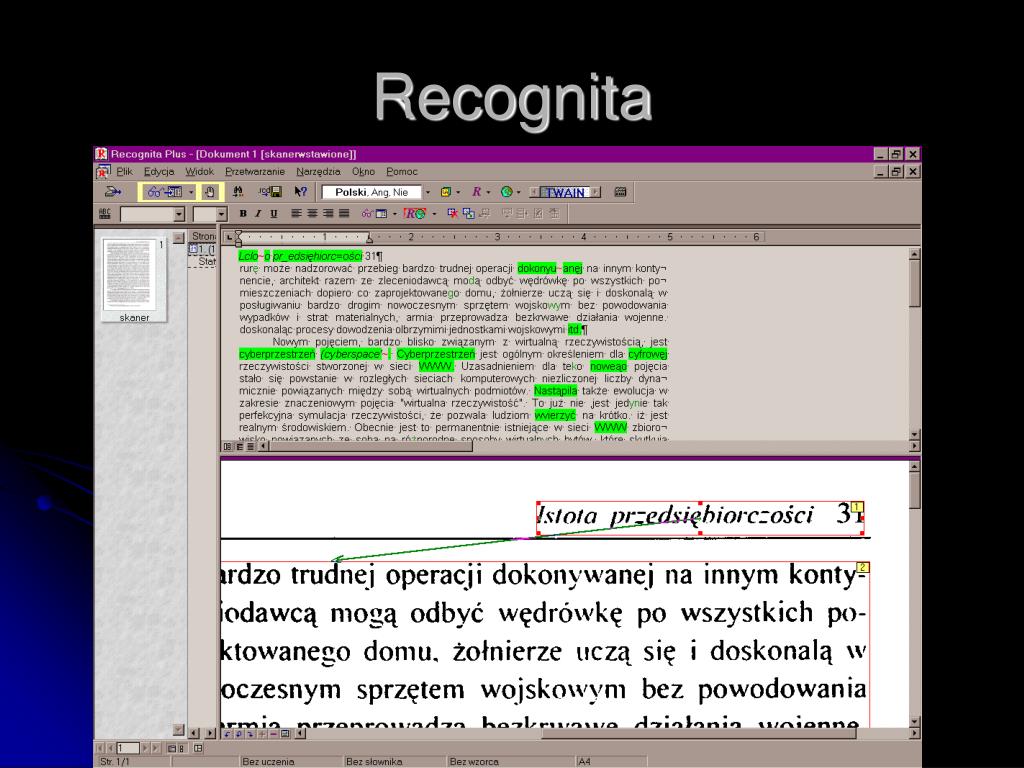The height and width of the screenshot is (768, 1024).
Task: Open the Pomoc menu
Action: tap(402, 172)
